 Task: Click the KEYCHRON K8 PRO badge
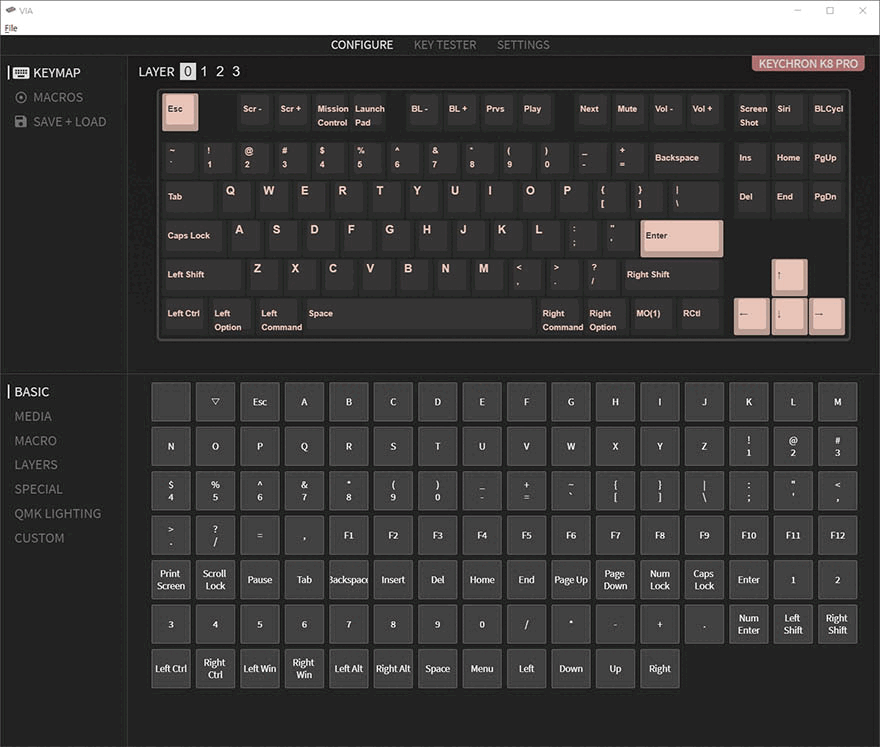click(x=808, y=63)
